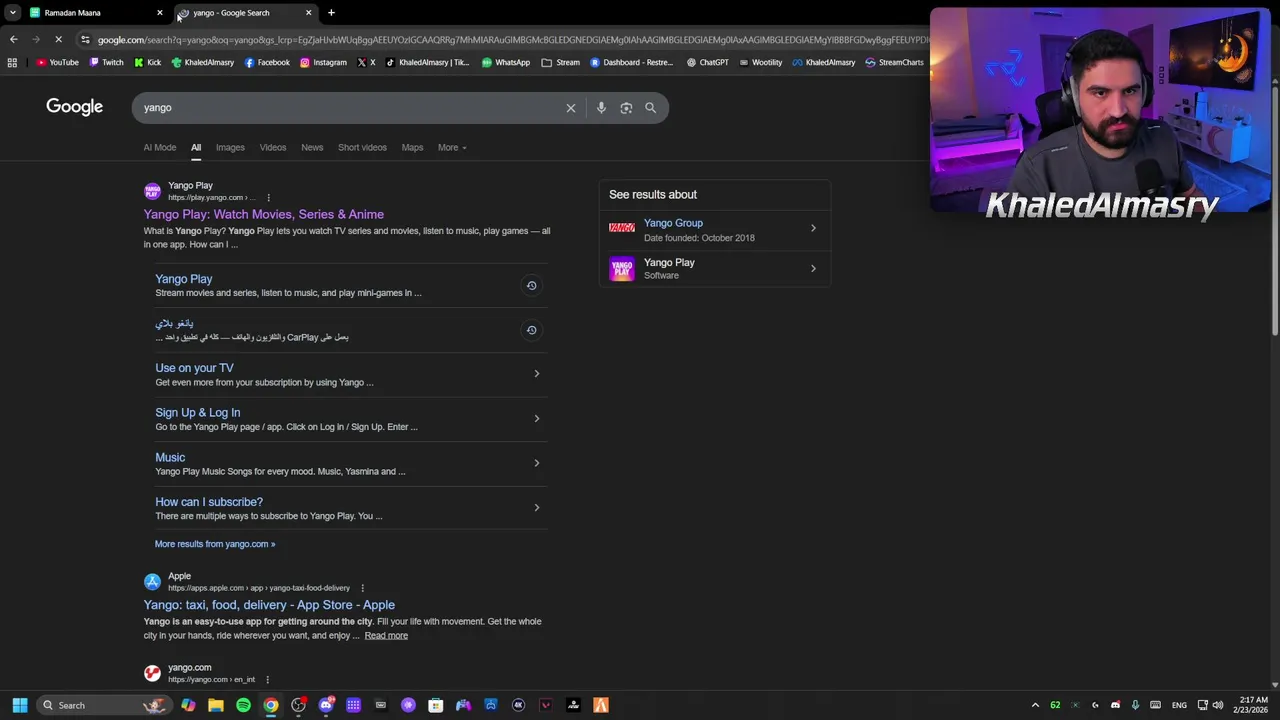Open Chrome apps grid in bookmarks bar
Screen dimensions: 1280x720
(x=12, y=62)
